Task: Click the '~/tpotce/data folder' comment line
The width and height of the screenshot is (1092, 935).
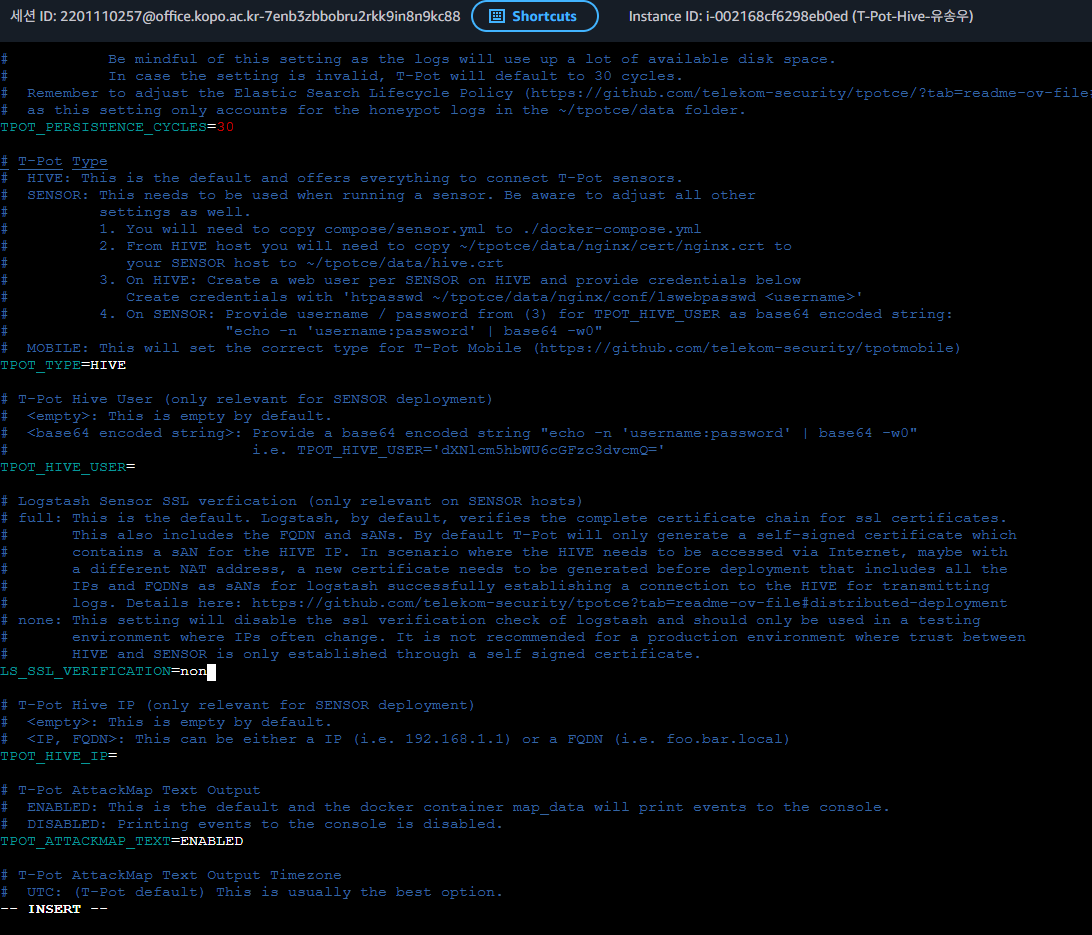Action: 373,110
